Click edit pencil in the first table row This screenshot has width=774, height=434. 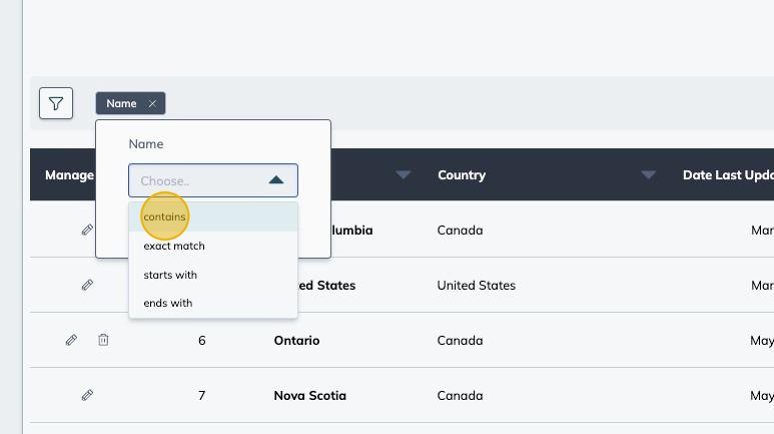(87, 230)
